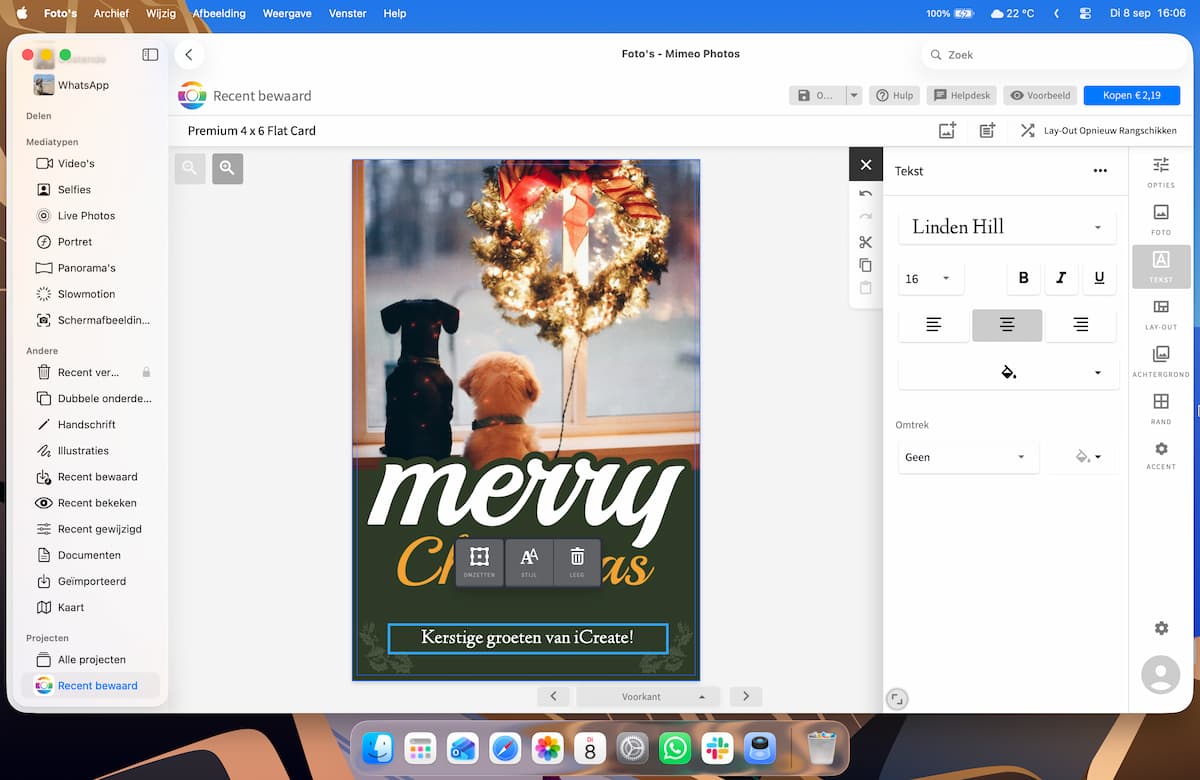The image size is (1200, 780).
Task: Open the outline color picker
Action: (1087, 457)
